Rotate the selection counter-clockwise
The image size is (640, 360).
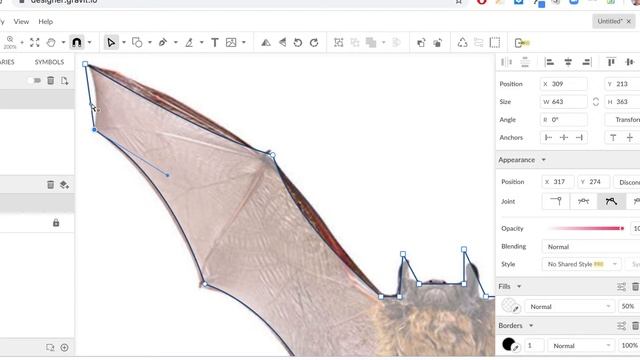point(298,42)
